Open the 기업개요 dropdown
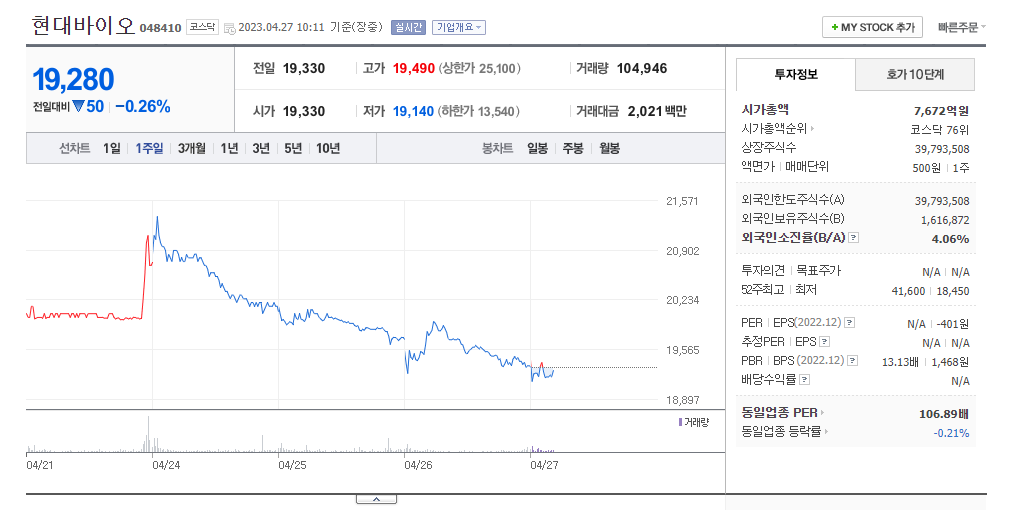Image resolution: width=1010 pixels, height=510 pixels. [459, 27]
